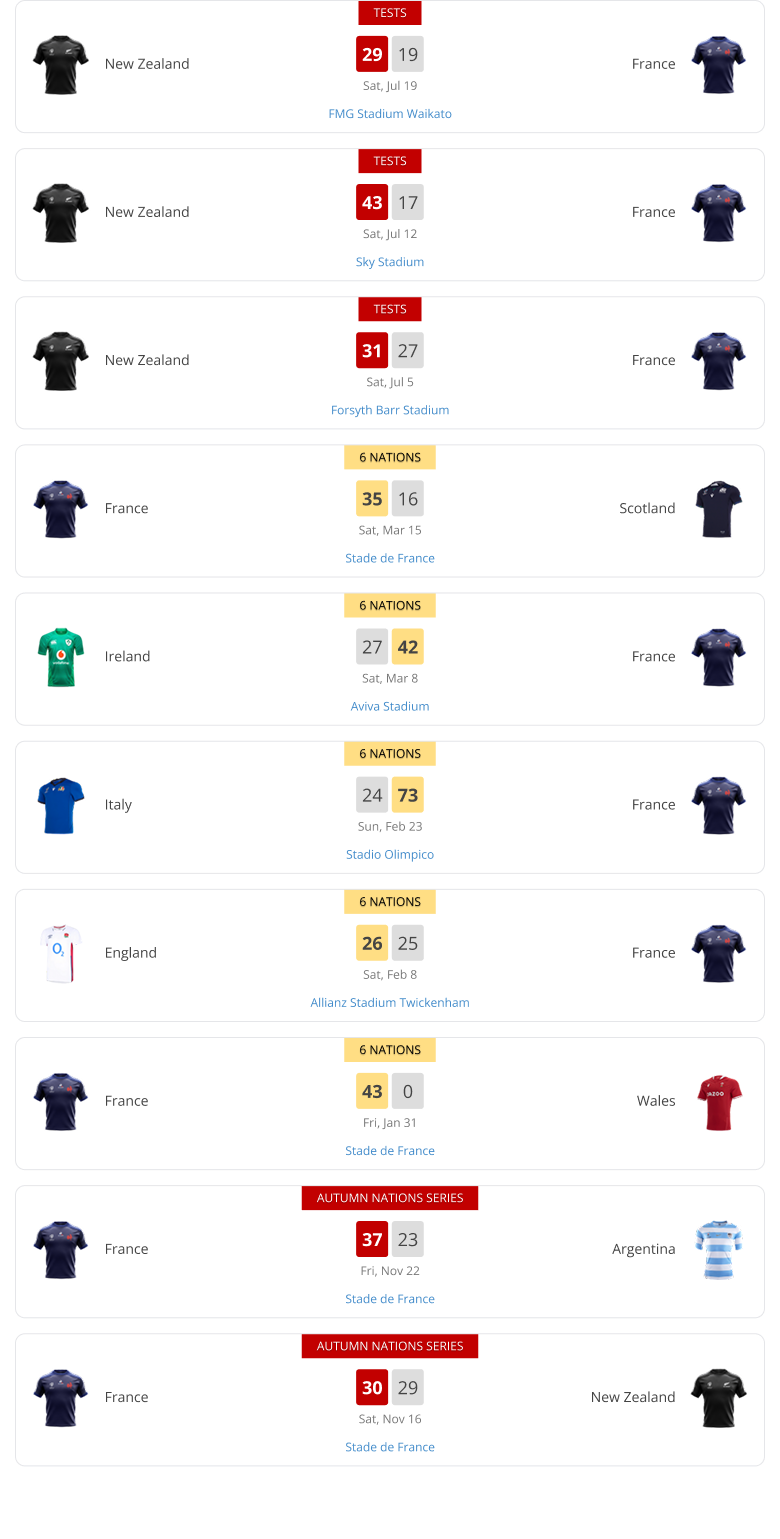This screenshot has width=780, height=1539.
Task: Open FMG Stadium Waikato link
Action: tap(390, 114)
